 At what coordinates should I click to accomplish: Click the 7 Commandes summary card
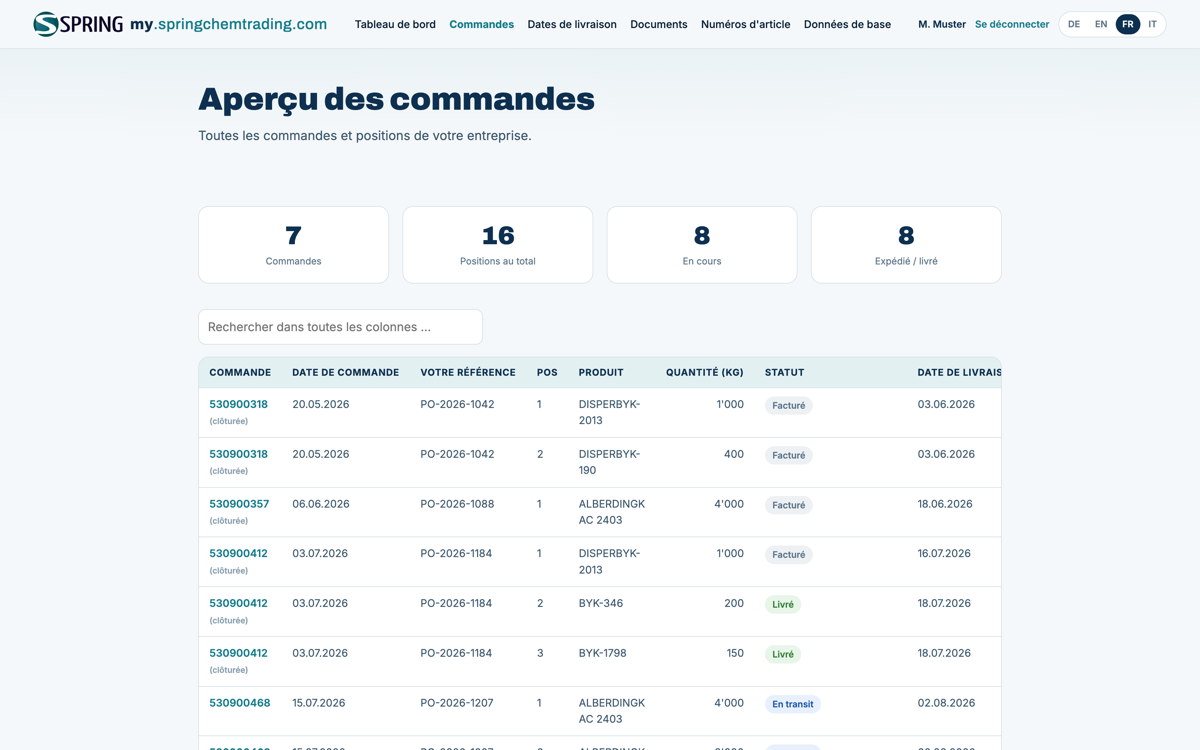click(293, 245)
